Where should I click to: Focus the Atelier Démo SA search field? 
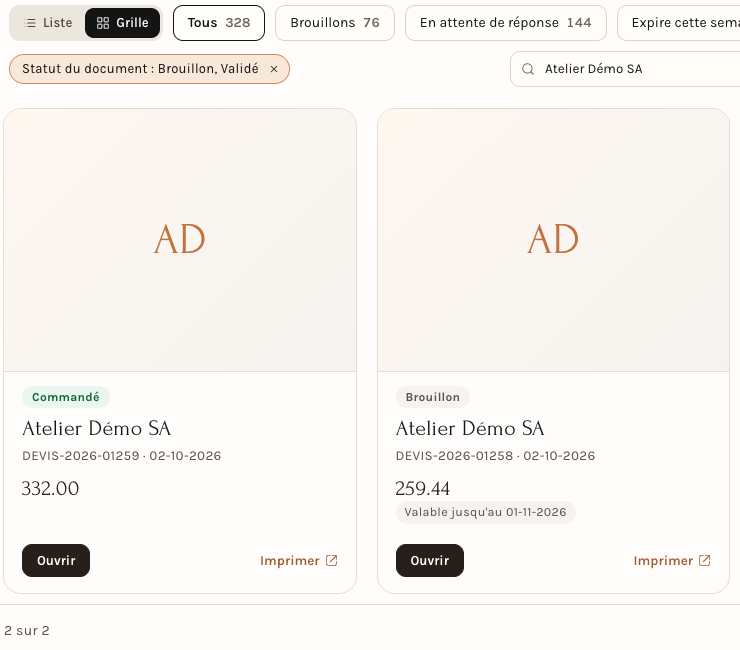click(625, 69)
